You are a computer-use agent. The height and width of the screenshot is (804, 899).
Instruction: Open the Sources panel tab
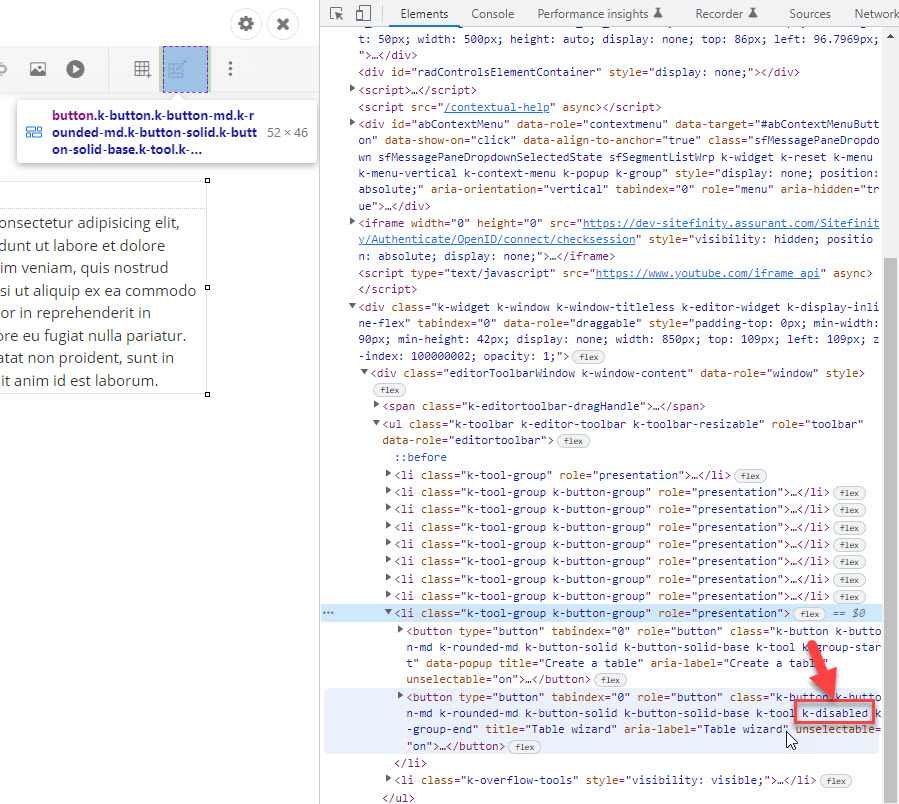pos(810,14)
